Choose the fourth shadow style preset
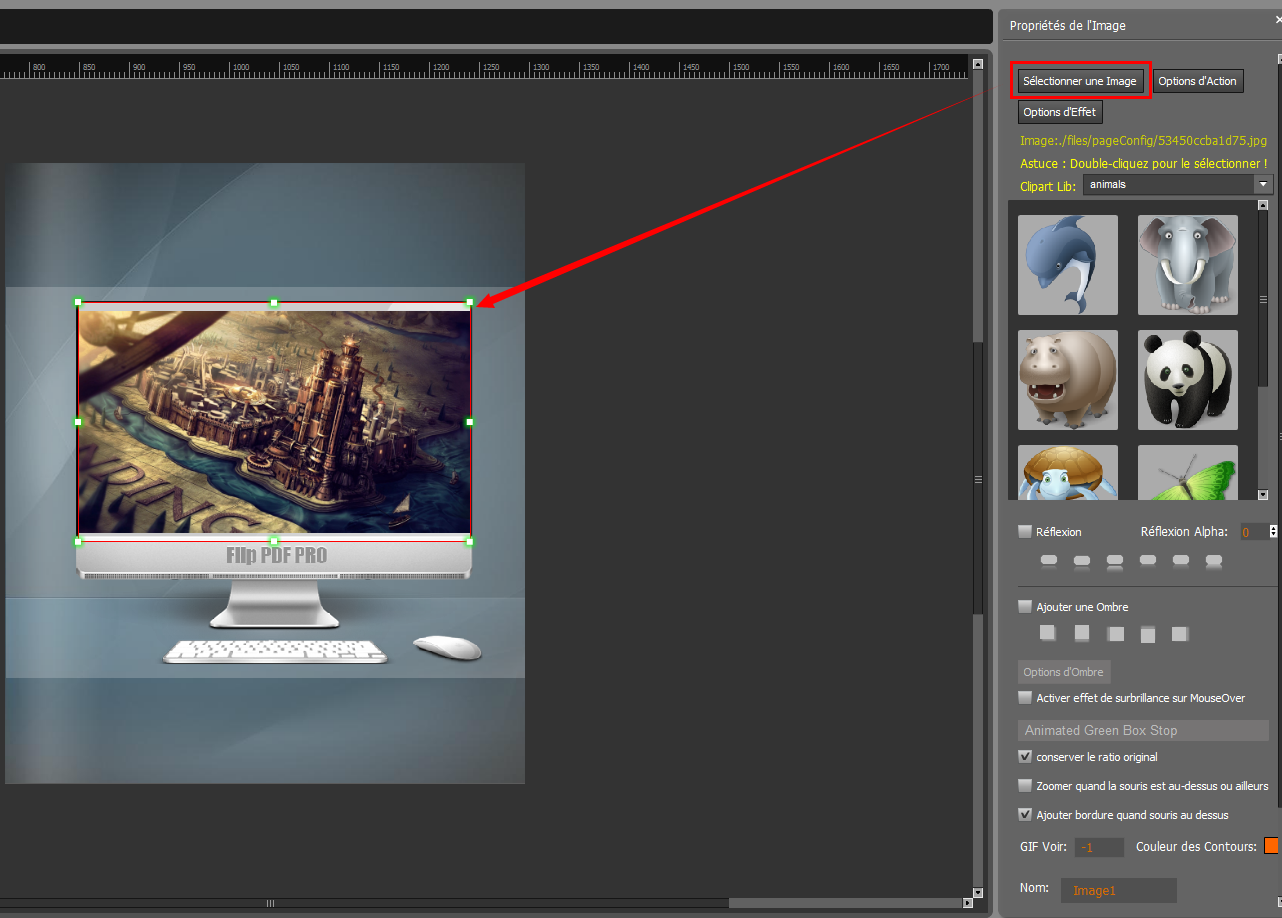1282x918 pixels. 1148,633
